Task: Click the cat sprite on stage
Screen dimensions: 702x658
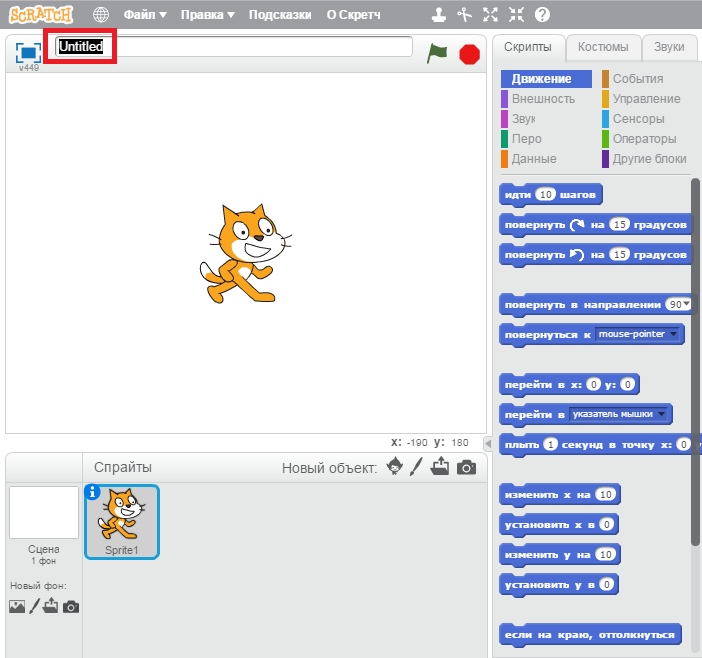Action: [245, 254]
